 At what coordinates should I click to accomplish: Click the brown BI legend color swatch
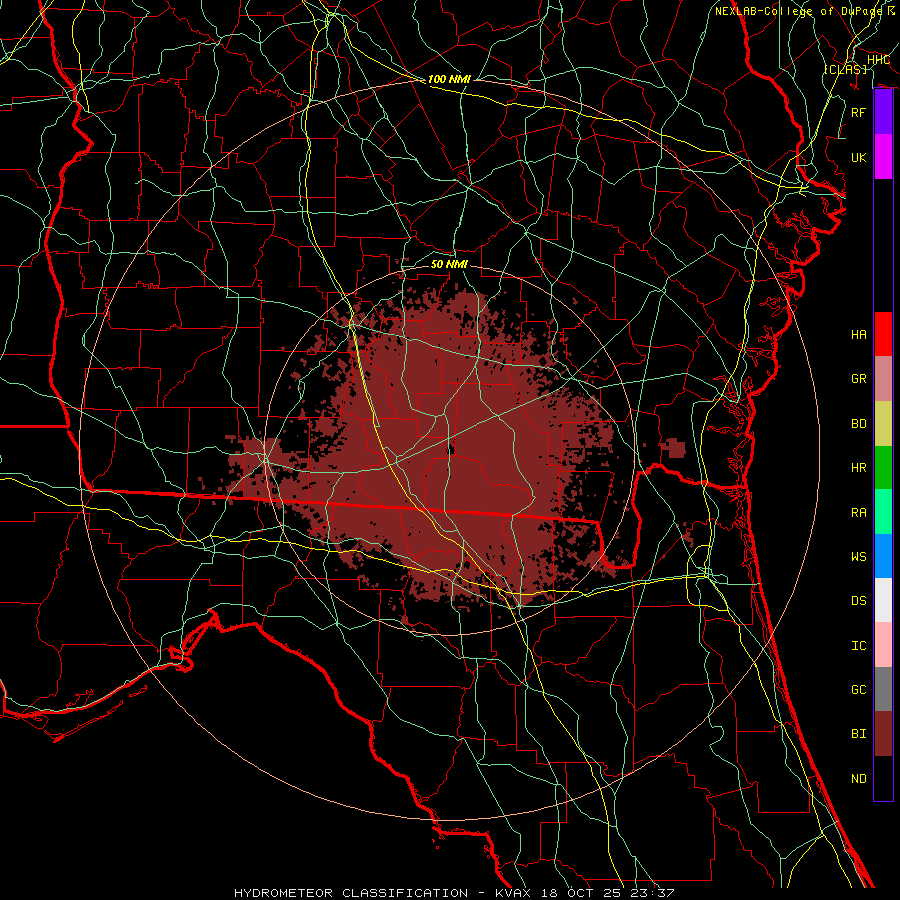pyautogui.click(x=883, y=734)
